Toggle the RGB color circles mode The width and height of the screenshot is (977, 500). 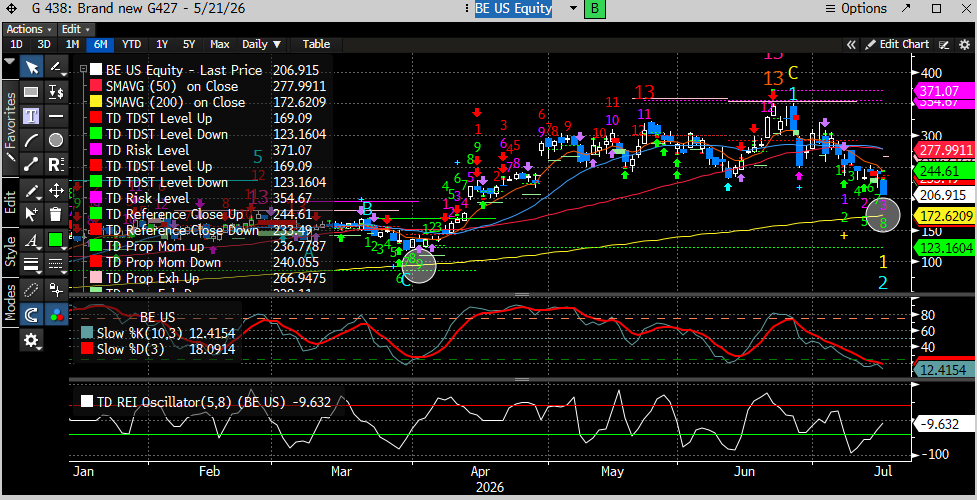(56, 315)
